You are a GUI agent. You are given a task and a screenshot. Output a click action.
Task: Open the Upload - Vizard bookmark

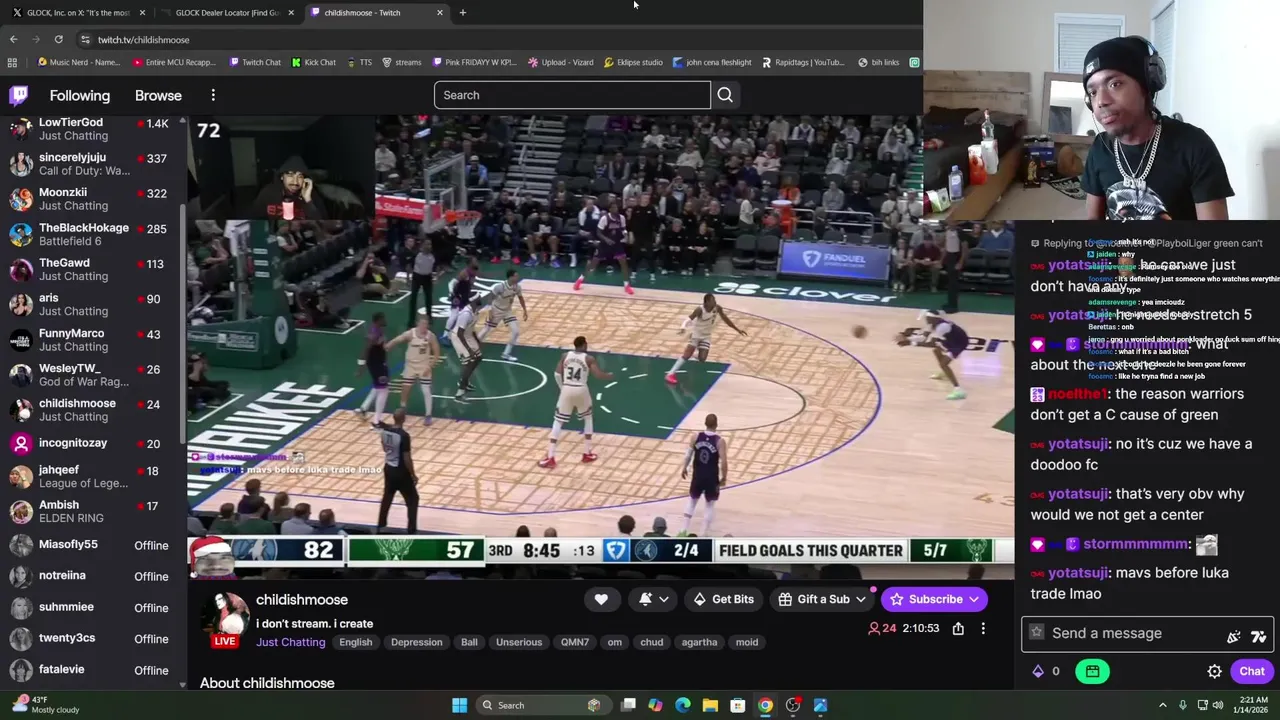coord(560,62)
